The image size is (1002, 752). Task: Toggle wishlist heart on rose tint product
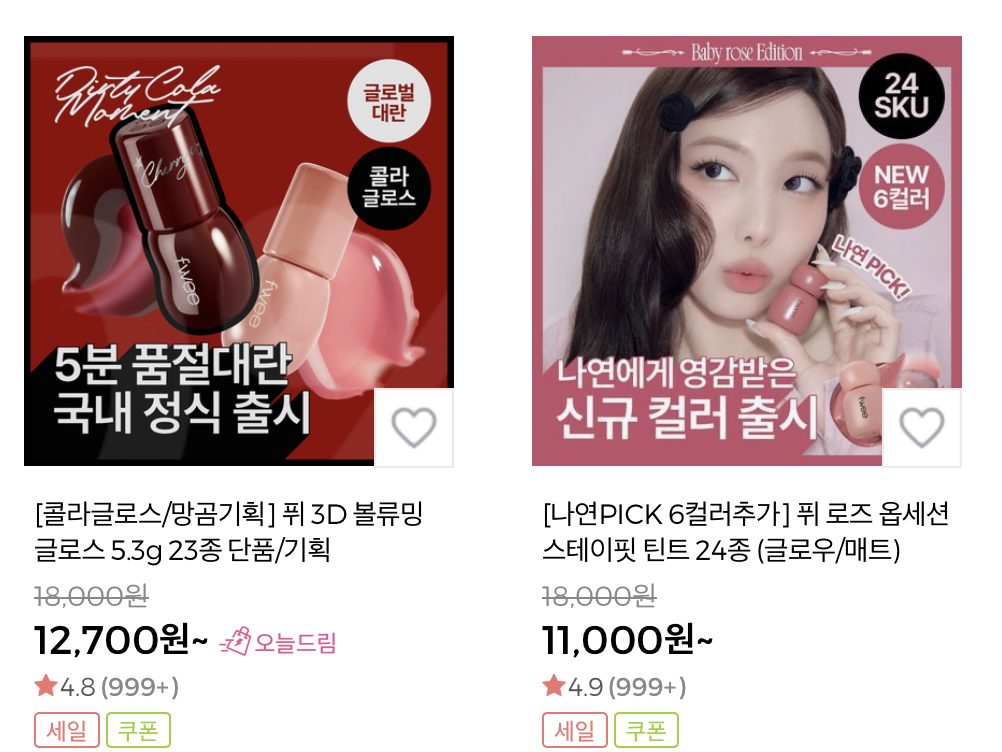coord(921,427)
